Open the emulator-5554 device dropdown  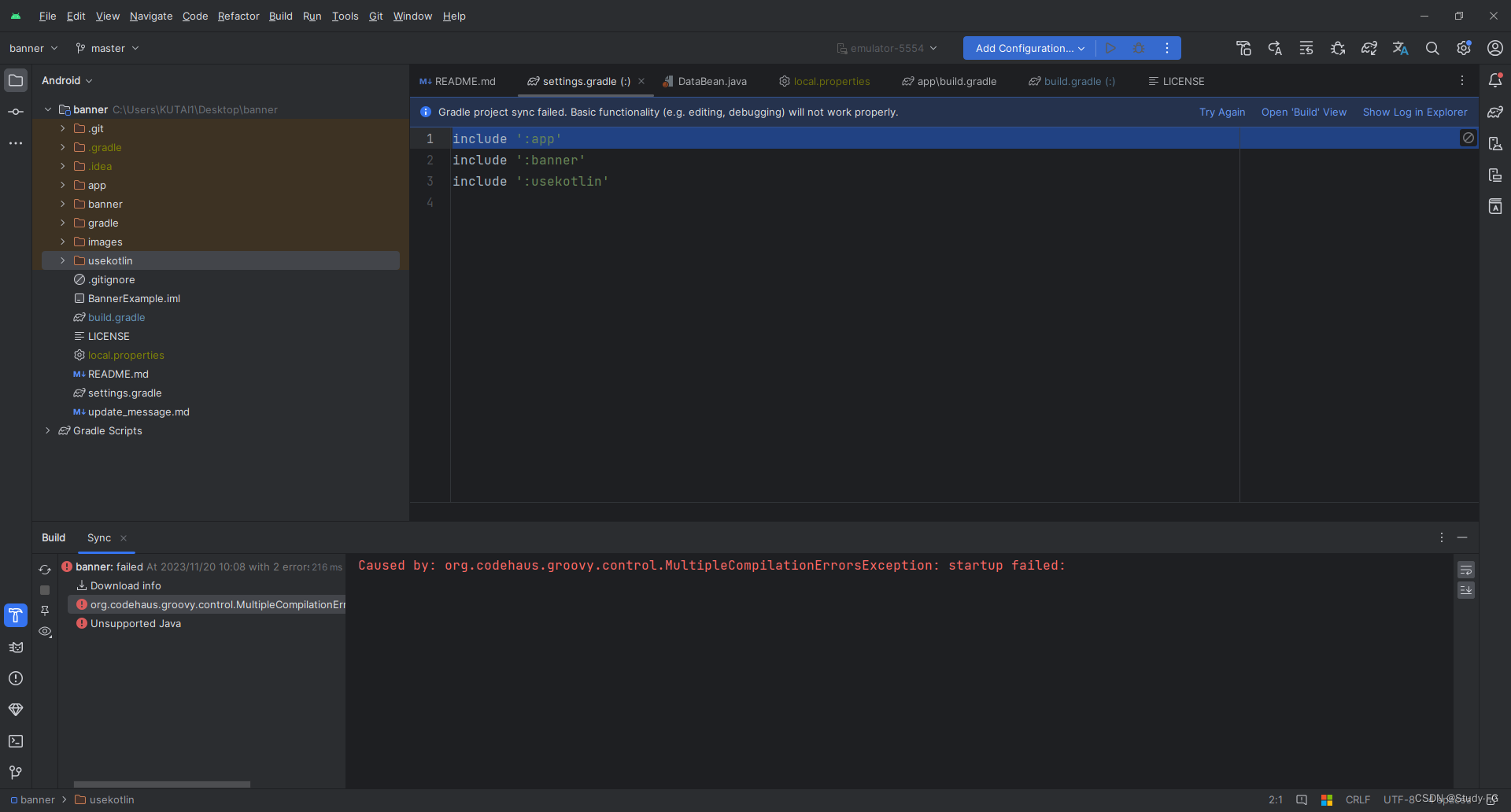886,48
